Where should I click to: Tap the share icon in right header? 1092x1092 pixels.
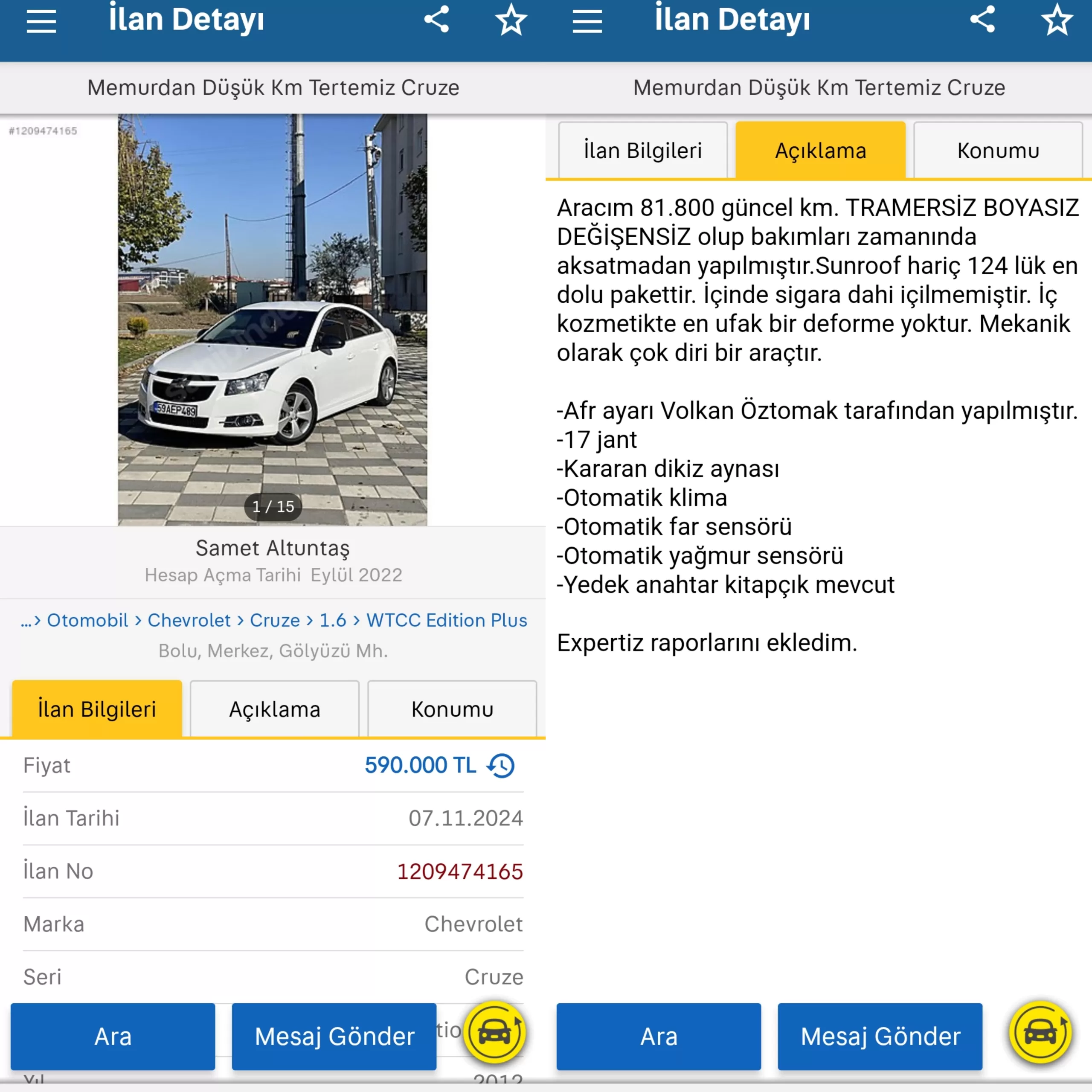tap(982, 19)
